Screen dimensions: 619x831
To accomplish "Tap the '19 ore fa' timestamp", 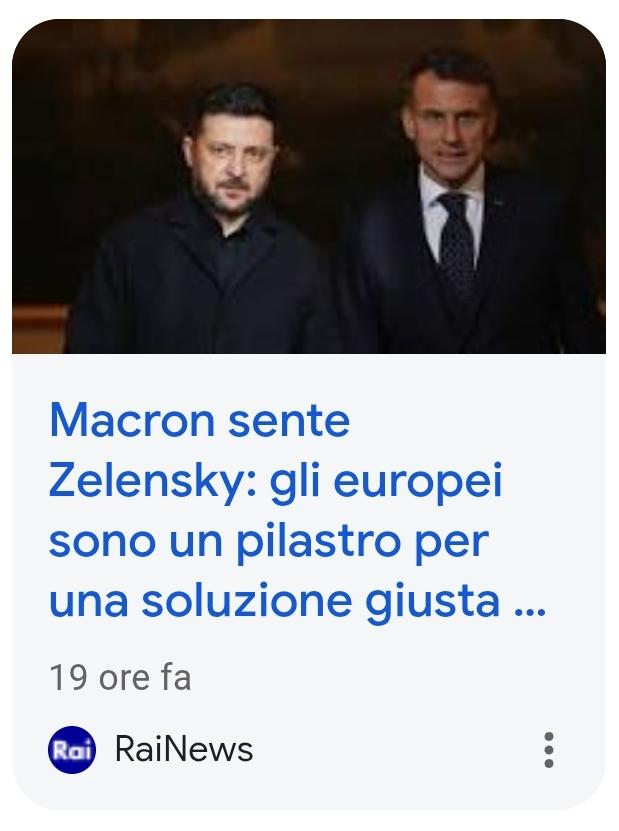I will 120,678.
